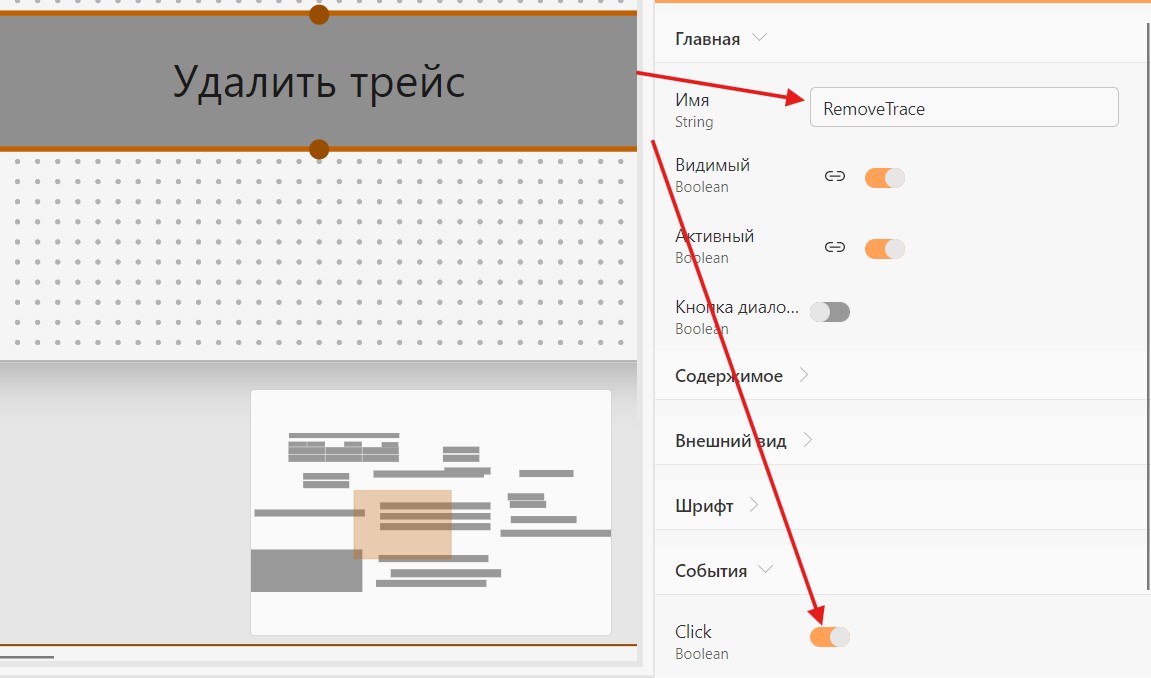The image size is (1151, 678).
Task: Expand the Содержимое section
Action: pyautogui.click(x=804, y=375)
